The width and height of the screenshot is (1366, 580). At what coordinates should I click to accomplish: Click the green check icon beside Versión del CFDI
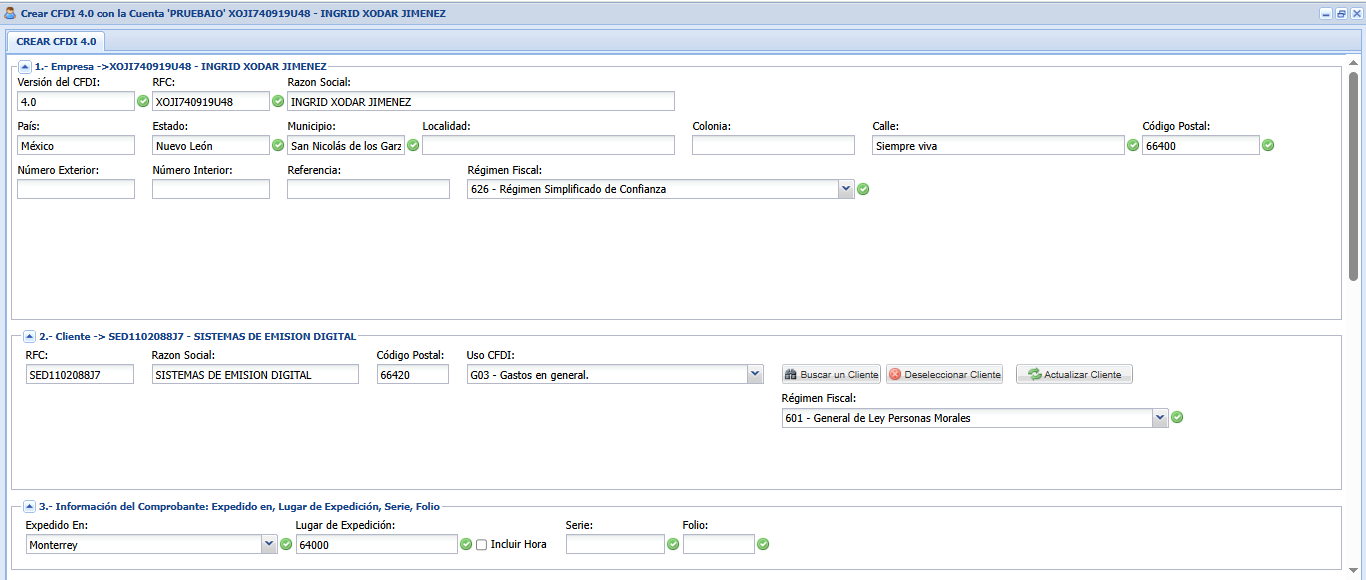[x=143, y=101]
